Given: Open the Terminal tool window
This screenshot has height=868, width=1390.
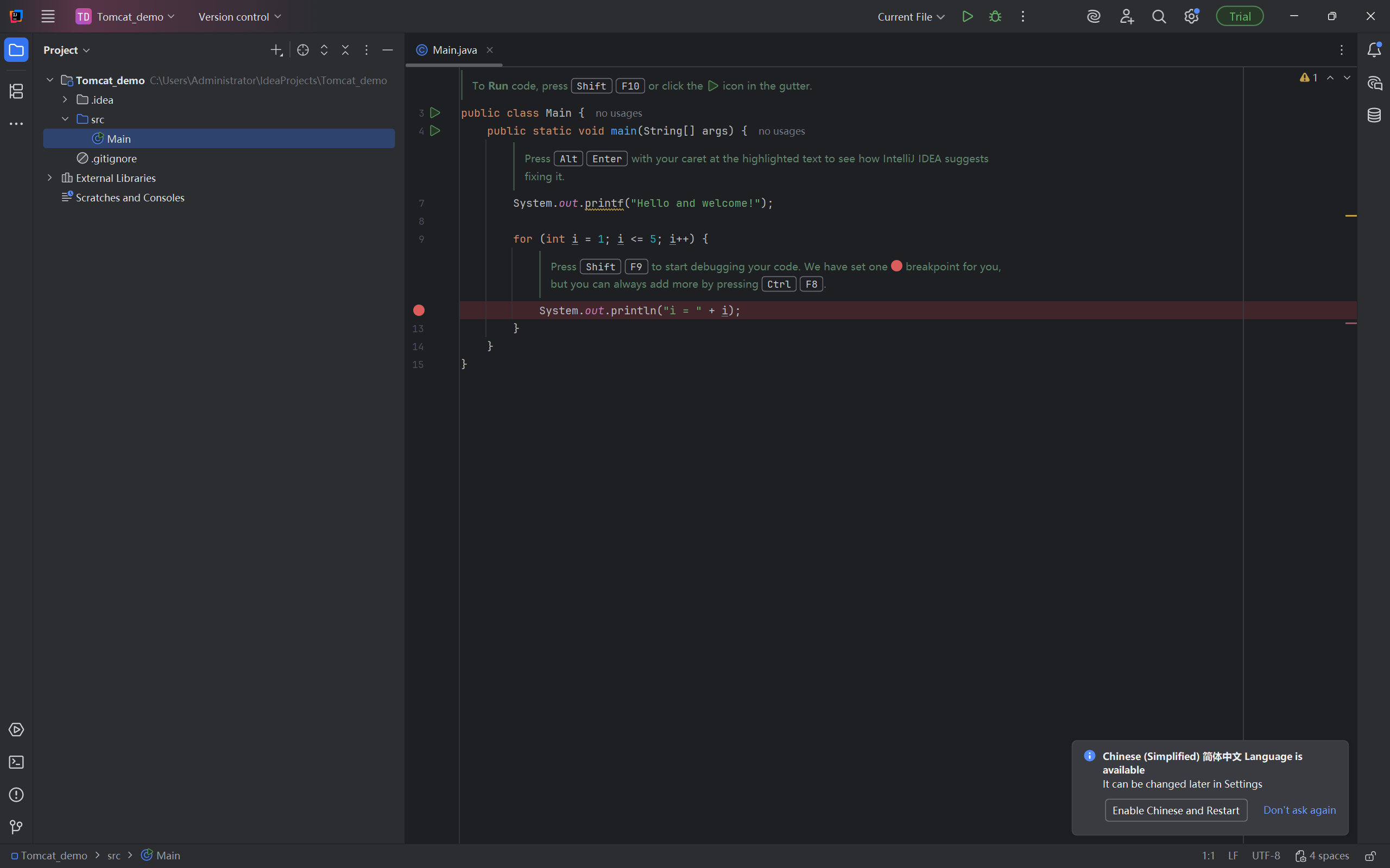Looking at the screenshot, I should click(16, 762).
